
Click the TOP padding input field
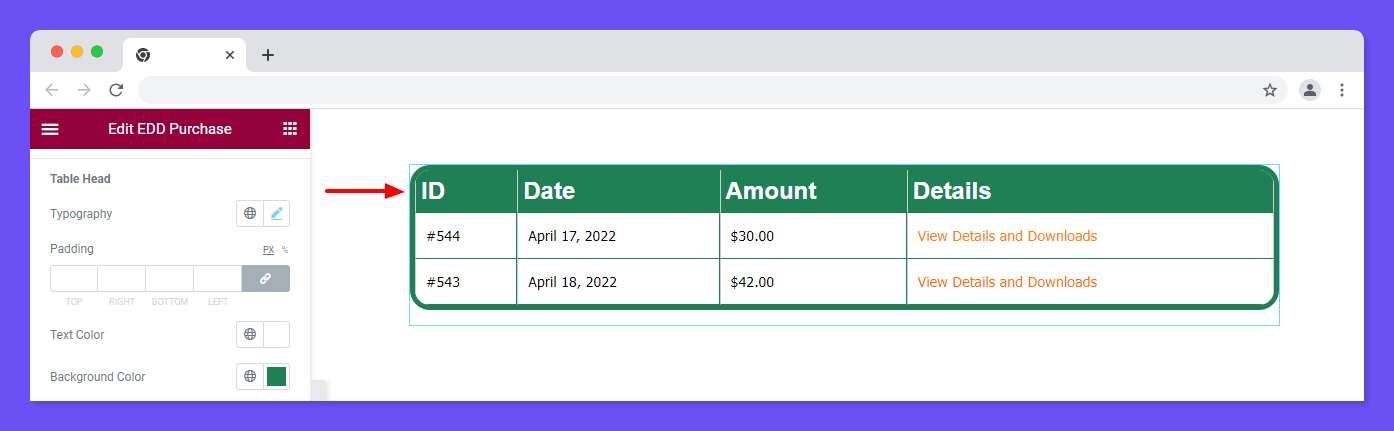coord(74,278)
